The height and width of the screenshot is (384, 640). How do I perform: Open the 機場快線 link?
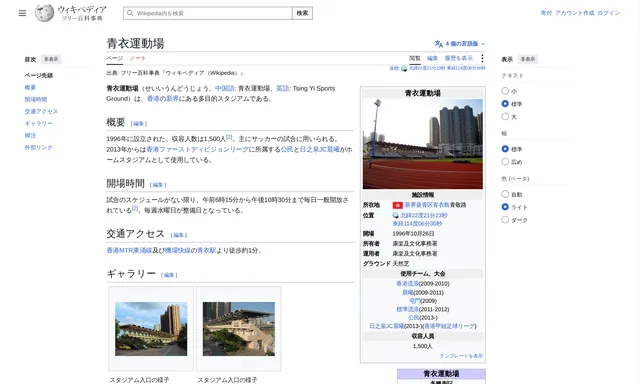[178, 250]
